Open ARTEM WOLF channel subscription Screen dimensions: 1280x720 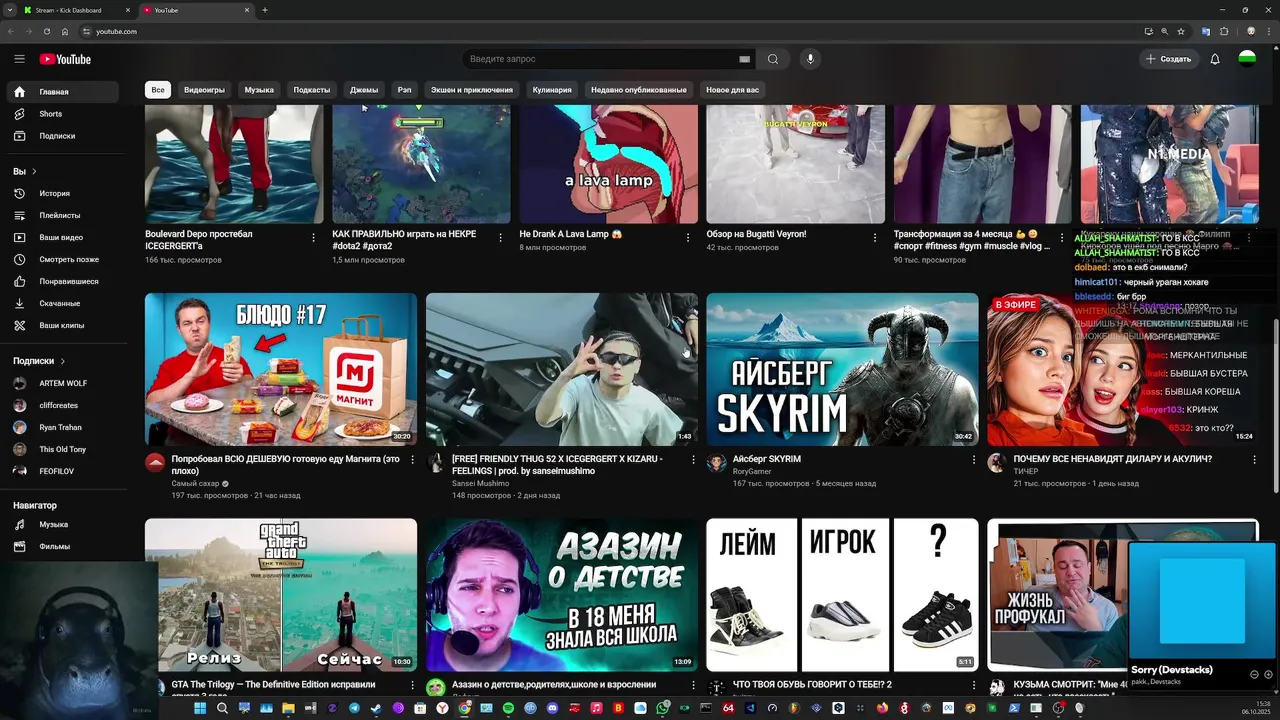(64, 383)
